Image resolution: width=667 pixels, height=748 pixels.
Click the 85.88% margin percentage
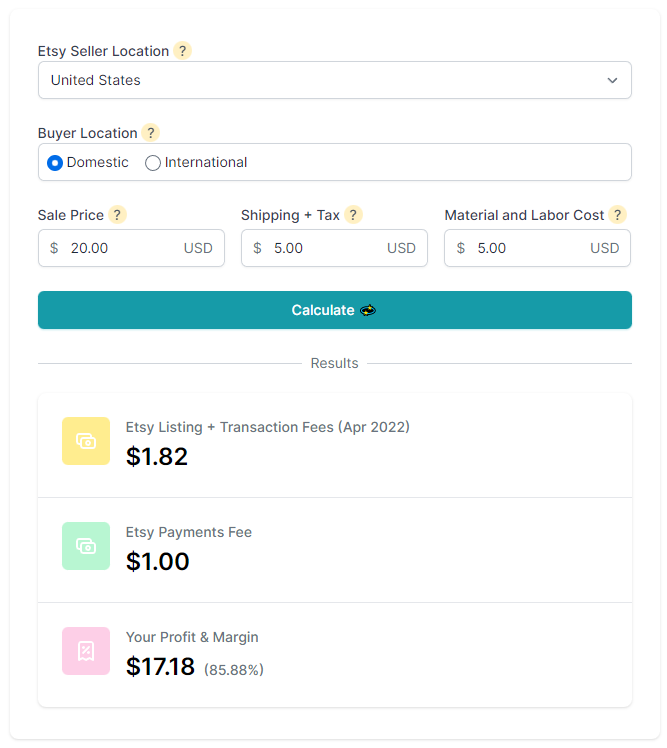coord(234,669)
